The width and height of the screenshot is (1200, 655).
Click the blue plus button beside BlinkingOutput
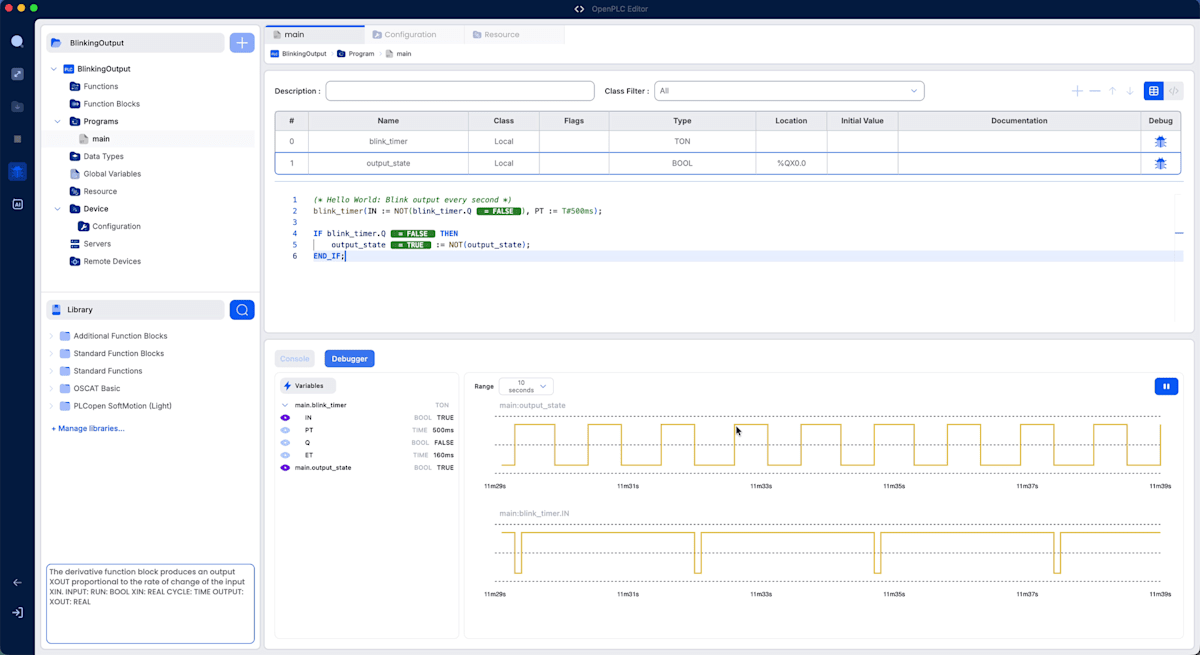pos(242,43)
